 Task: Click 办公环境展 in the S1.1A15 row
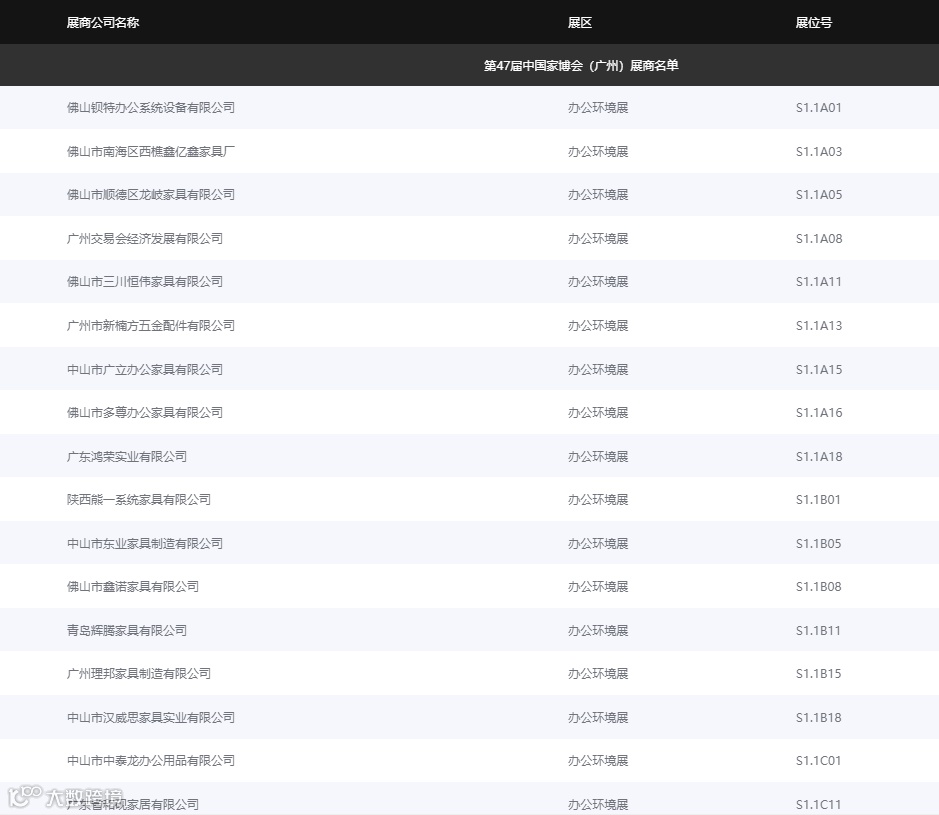(x=598, y=369)
